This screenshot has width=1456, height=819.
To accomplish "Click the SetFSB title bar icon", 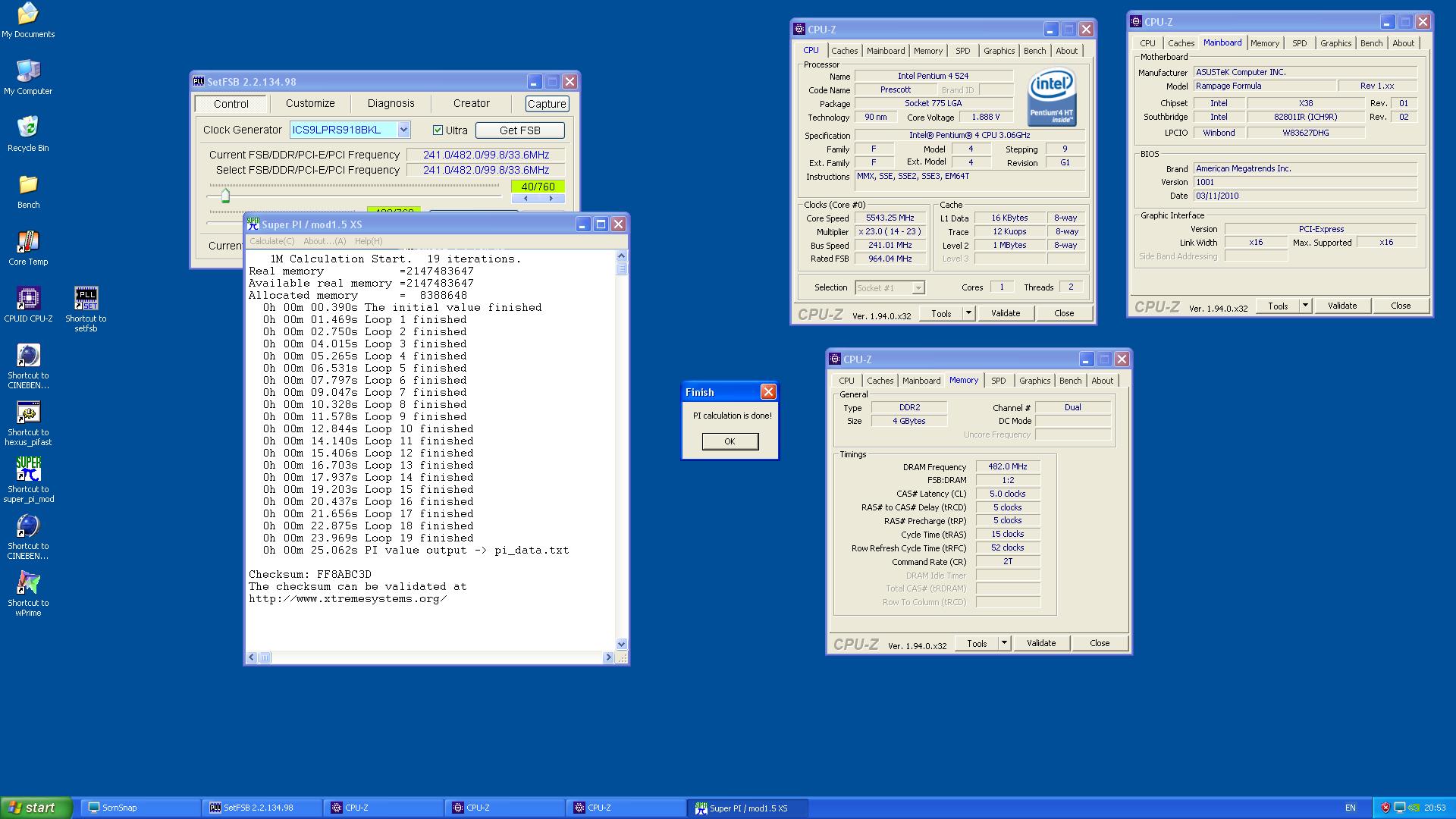I will coord(199,81).
